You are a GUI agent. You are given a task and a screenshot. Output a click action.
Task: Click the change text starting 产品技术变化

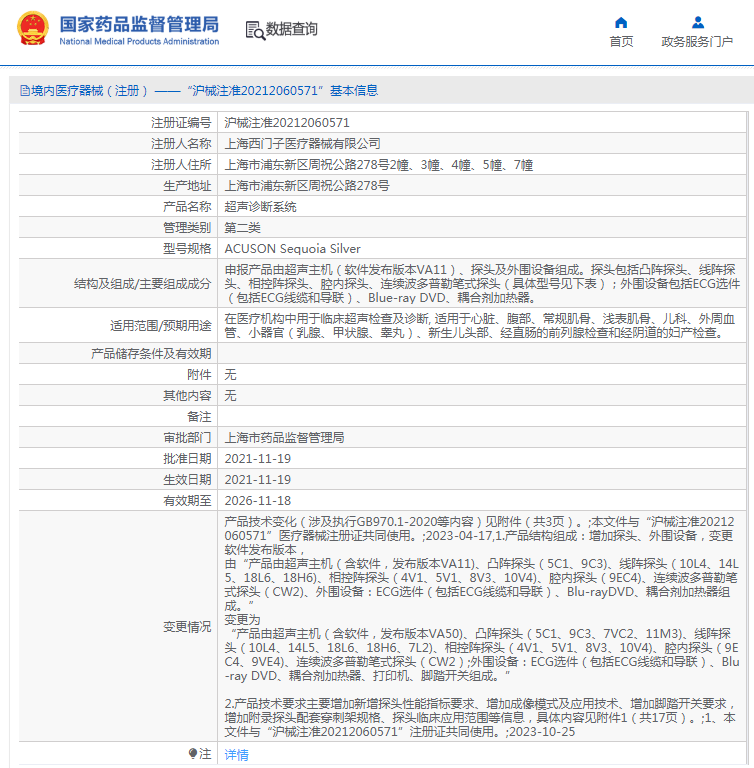point(479,535)
